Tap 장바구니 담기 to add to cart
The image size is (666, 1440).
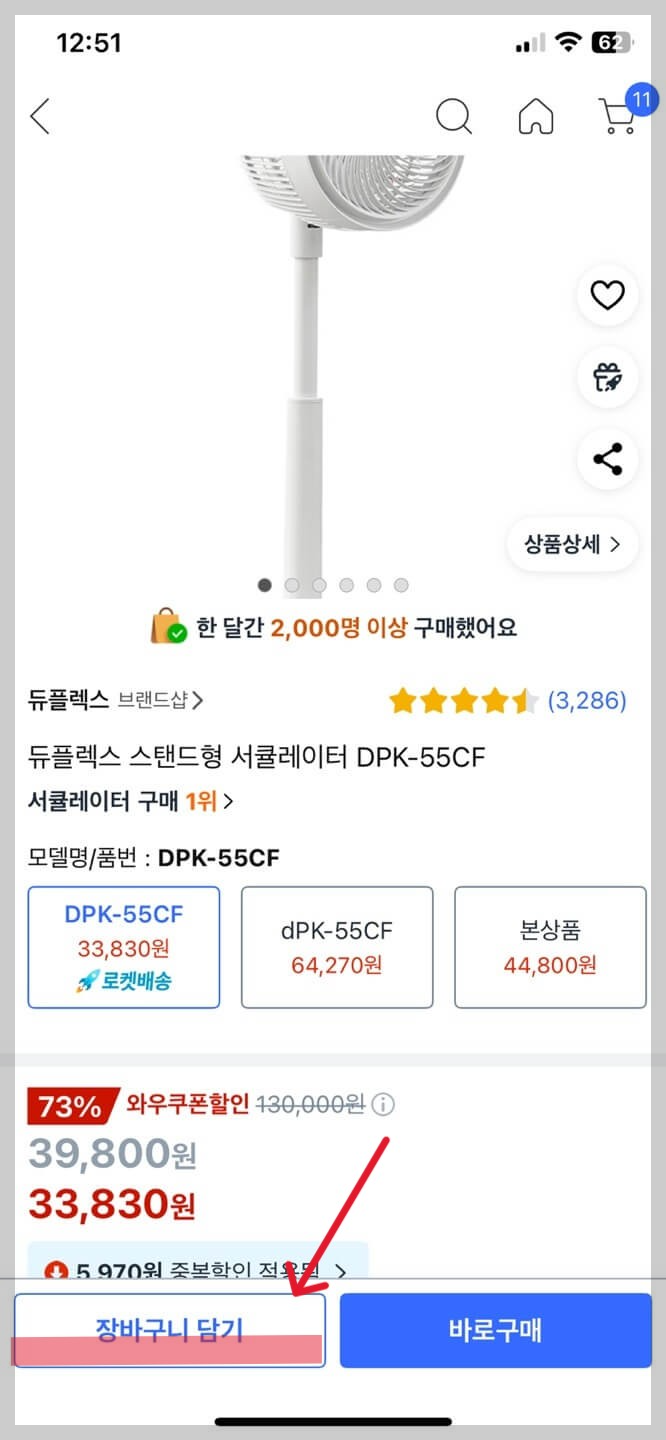tap(168, 1330)
